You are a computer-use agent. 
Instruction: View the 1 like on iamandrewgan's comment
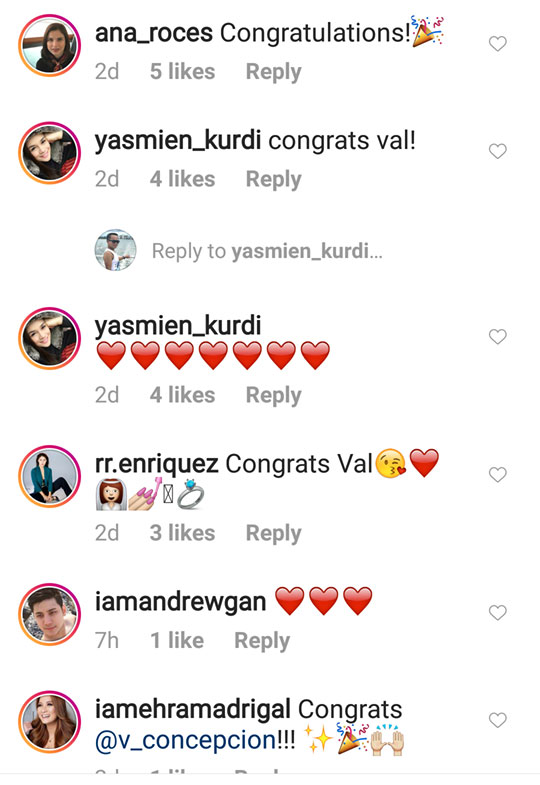(177, 641)
